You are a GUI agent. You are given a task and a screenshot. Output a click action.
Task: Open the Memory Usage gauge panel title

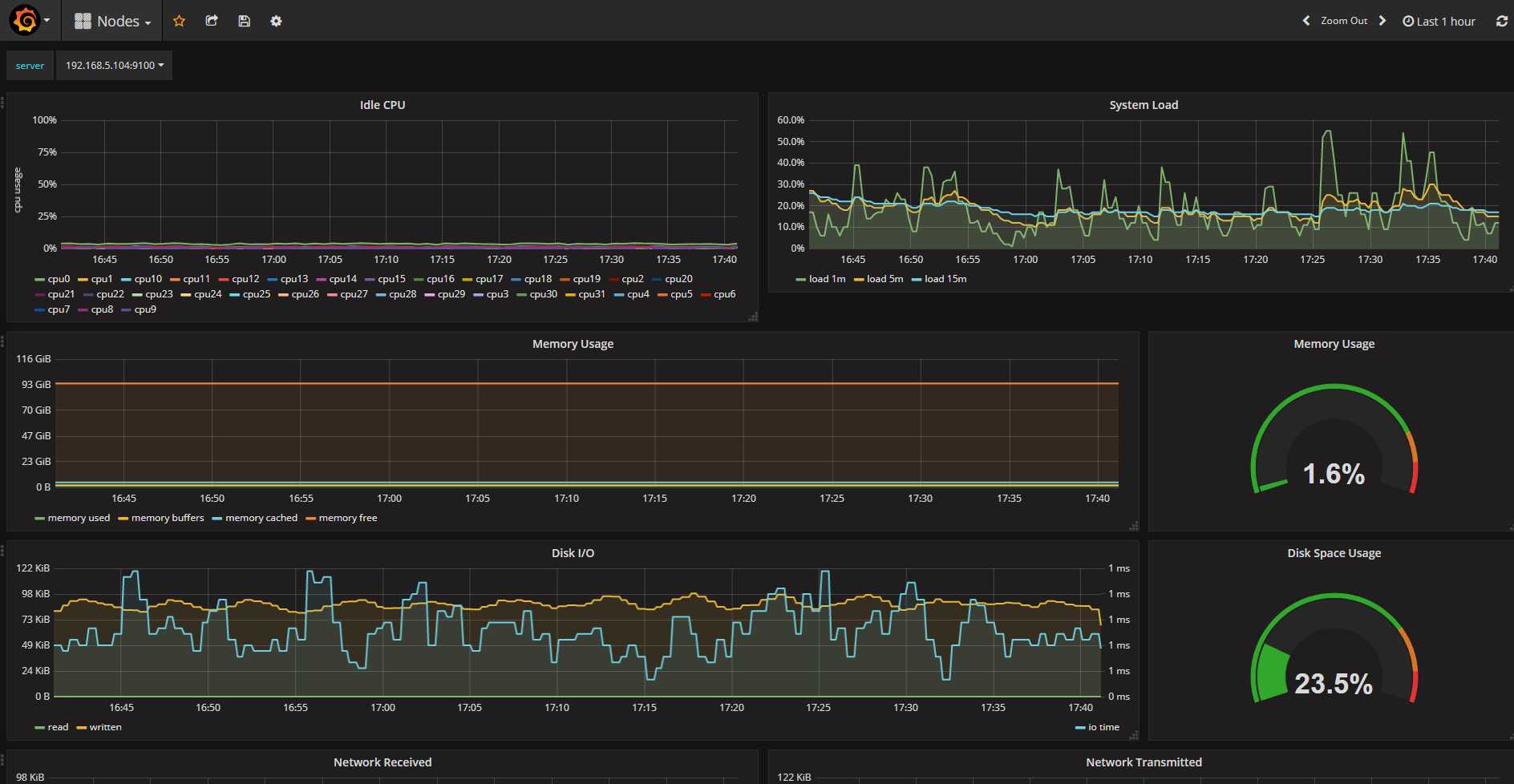(x=1334, y=344)
